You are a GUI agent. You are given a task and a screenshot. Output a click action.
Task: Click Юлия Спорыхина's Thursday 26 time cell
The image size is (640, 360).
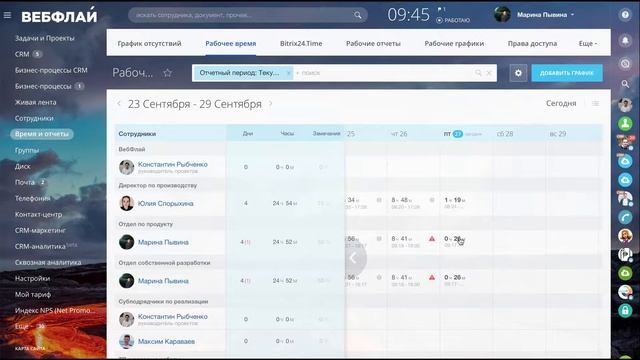413,203
